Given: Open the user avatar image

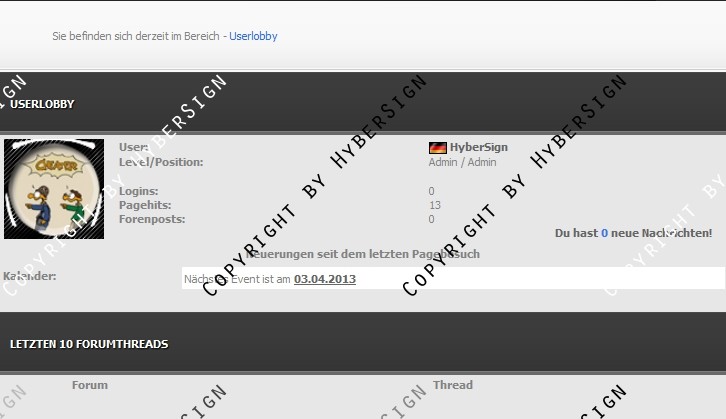Looking at the screenshot, I should pyautogui.click(x=54, y=189).
